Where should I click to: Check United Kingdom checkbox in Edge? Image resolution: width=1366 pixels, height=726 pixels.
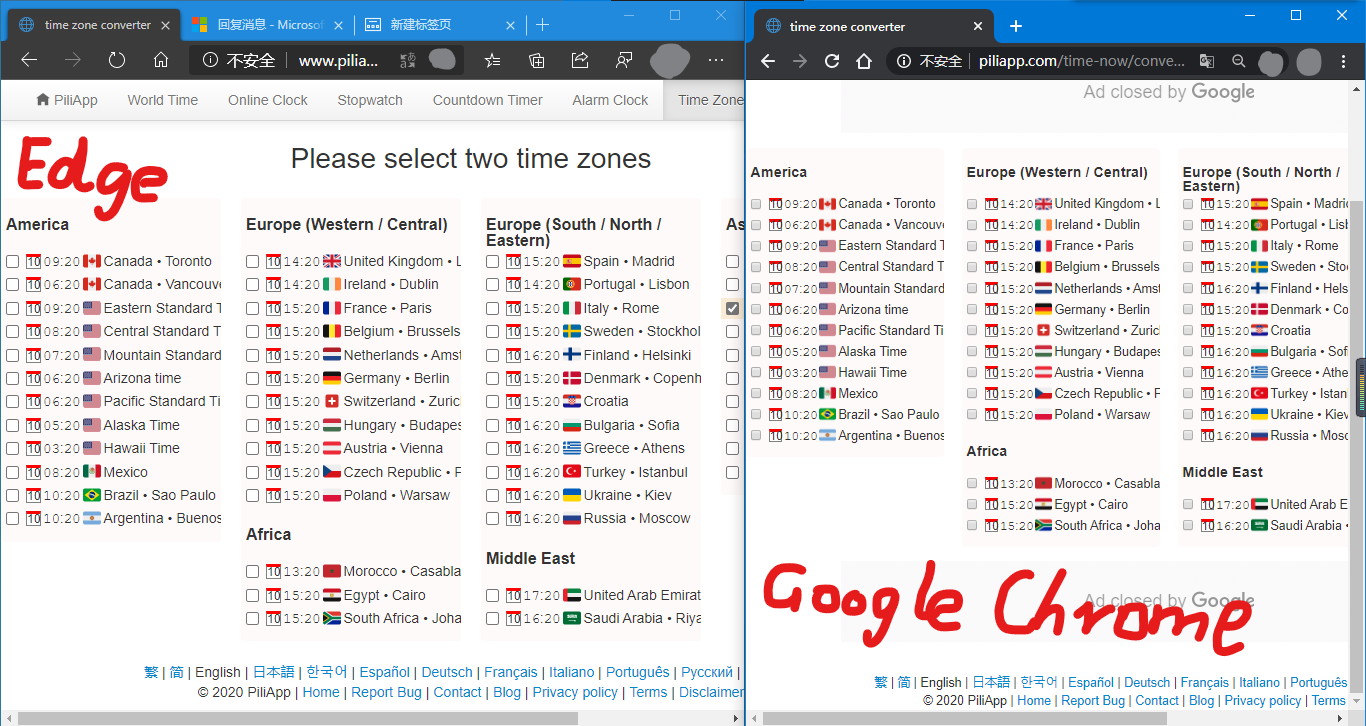252,261
